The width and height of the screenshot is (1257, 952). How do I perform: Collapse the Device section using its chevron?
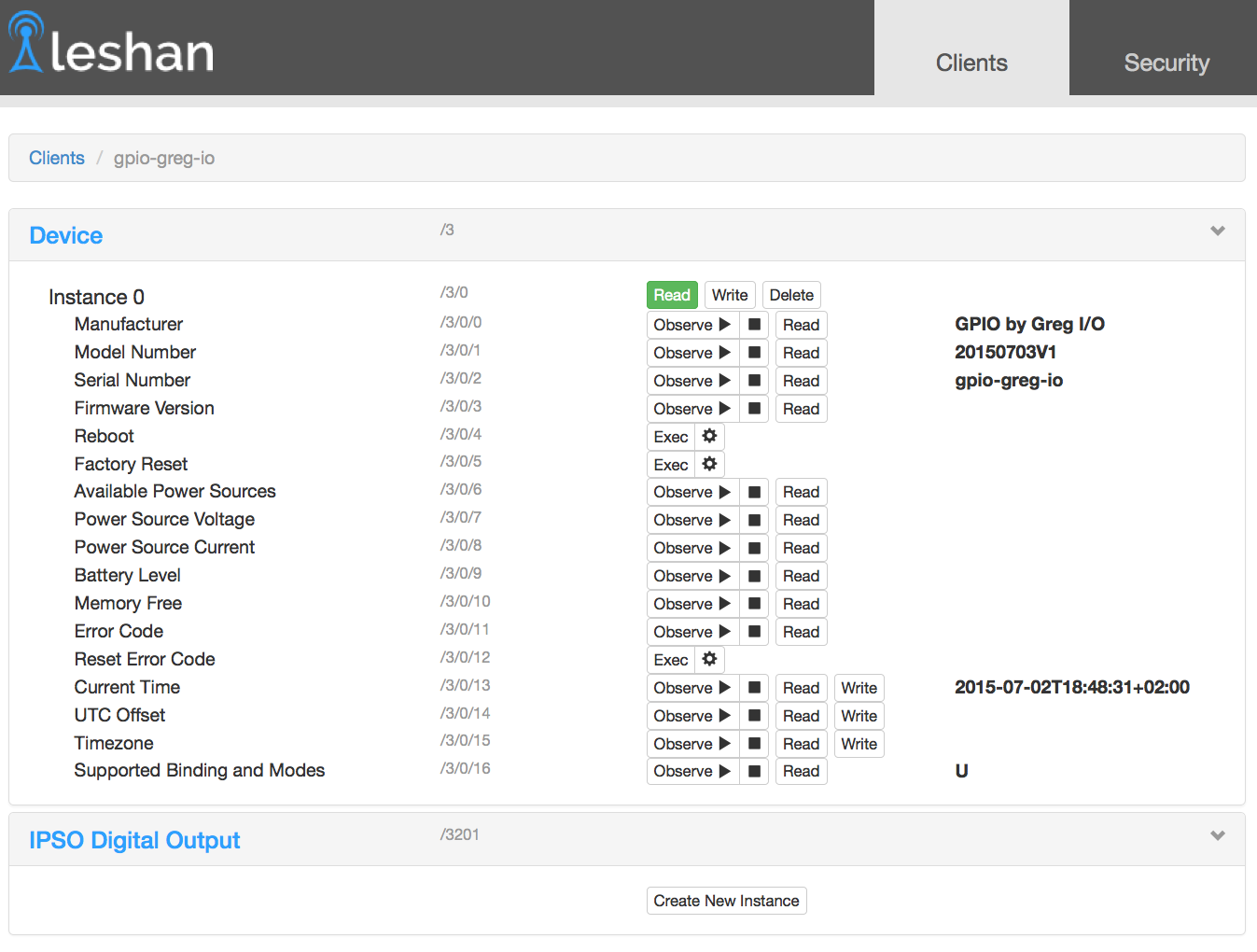1217,230
